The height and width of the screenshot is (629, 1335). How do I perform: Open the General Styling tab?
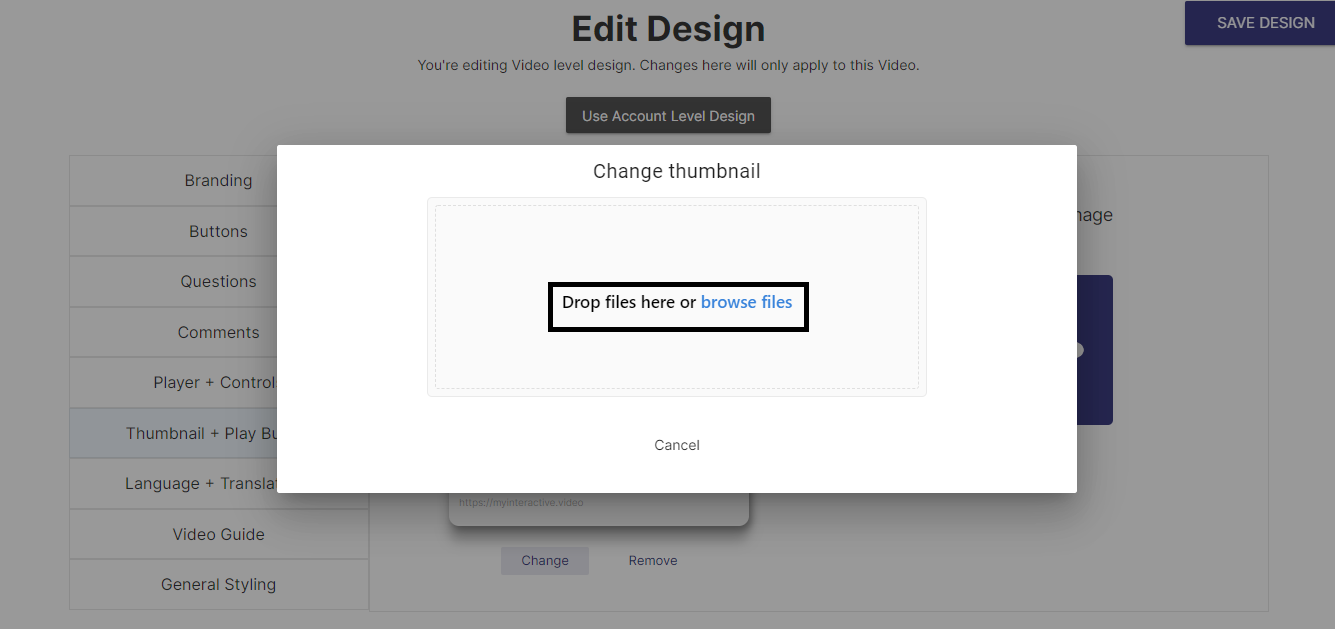point(218,584)
